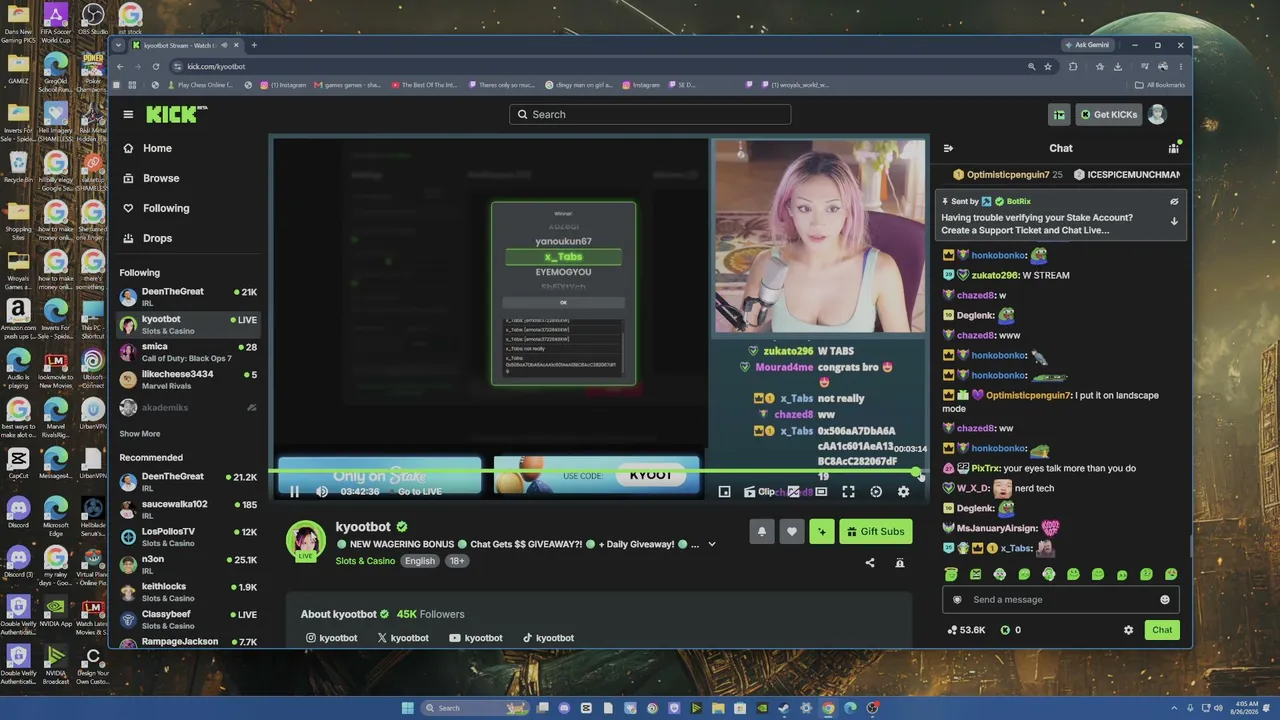Select the kyootbot Stream browser tab

click(x=186, y=45)
